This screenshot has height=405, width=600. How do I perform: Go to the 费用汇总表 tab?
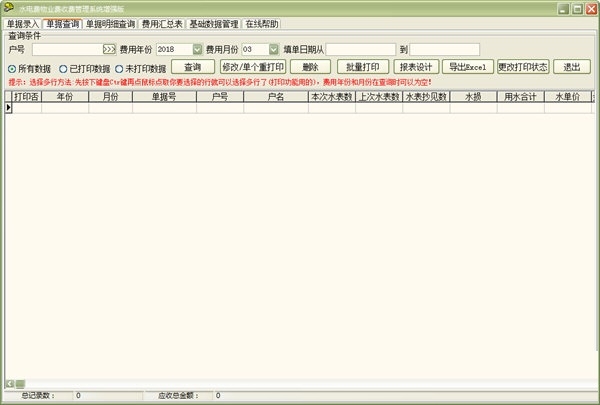coord(162,24)
